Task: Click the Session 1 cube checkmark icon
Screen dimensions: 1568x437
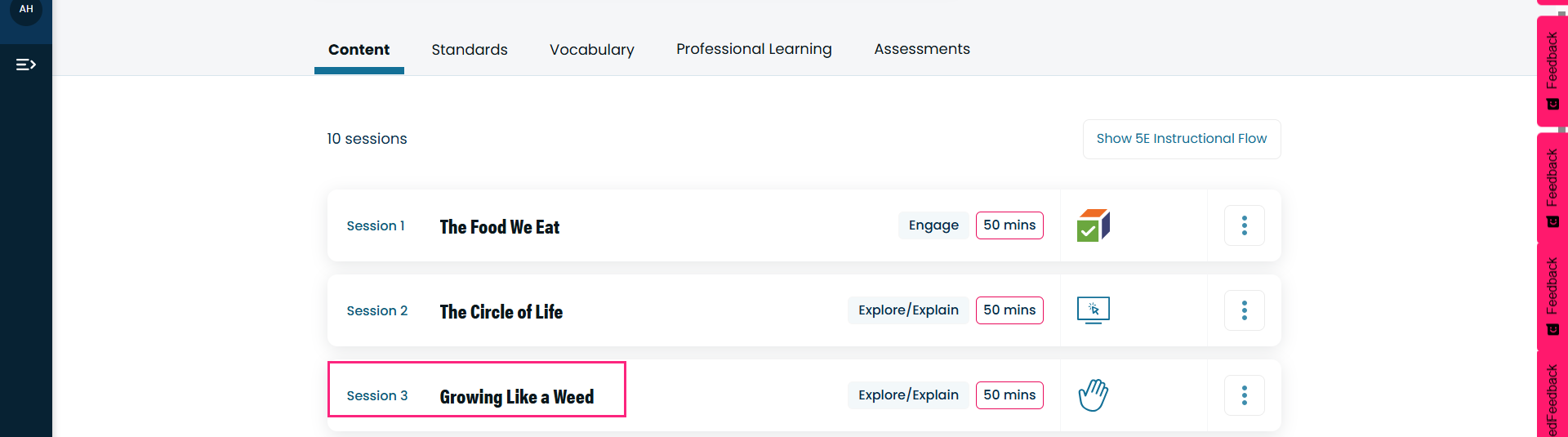Action: pyautogui.click(x=1094, y=225)
